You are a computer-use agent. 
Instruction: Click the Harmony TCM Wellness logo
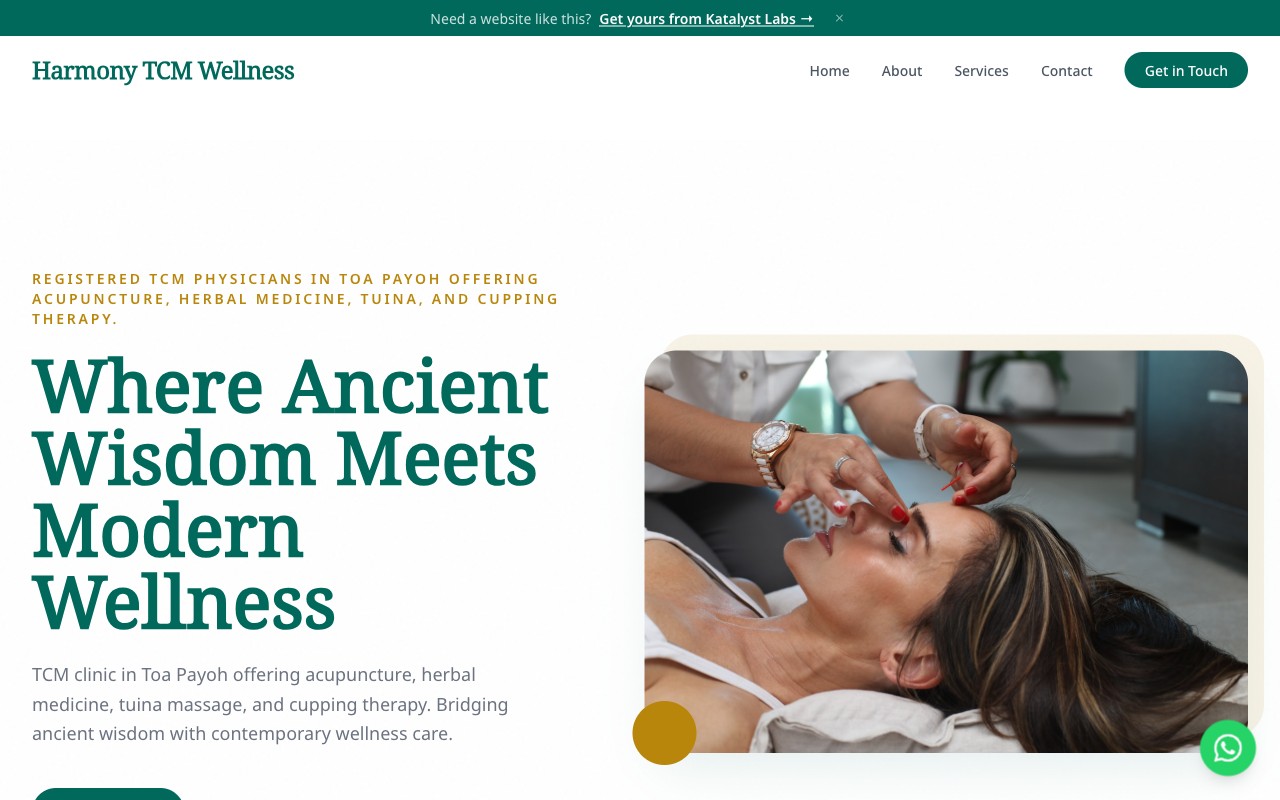pos(163,71)
